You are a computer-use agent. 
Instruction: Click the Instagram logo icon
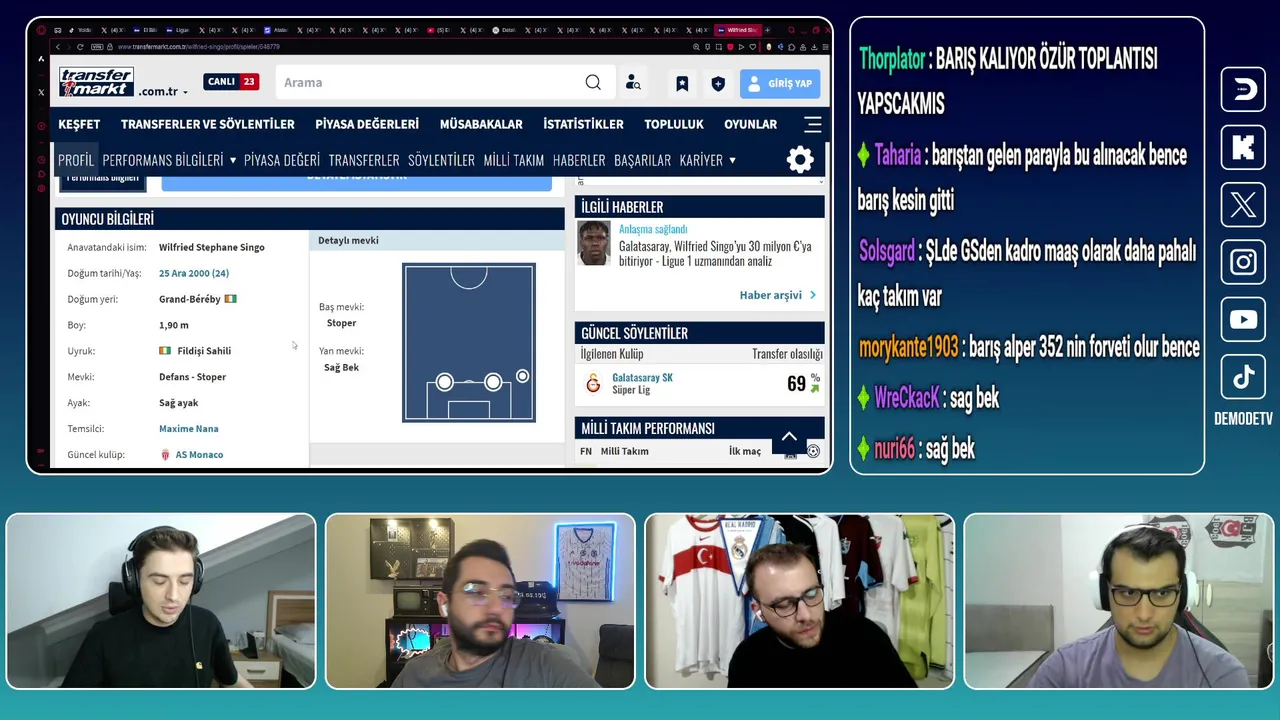tap(1243, 262)
